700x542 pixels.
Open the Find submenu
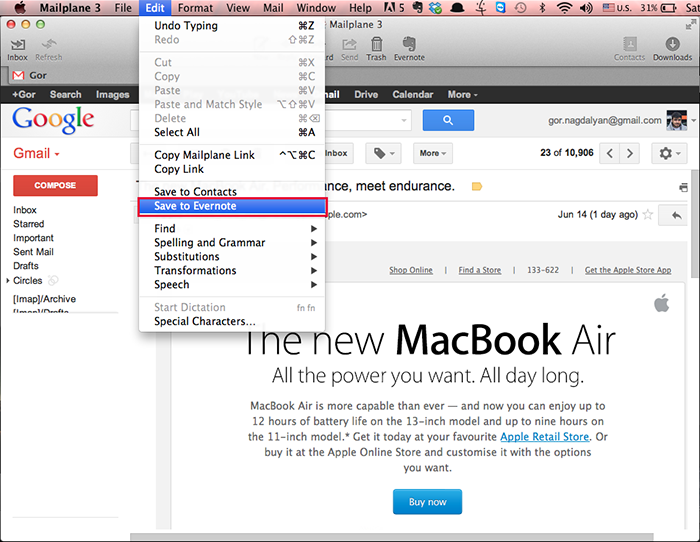(x=232, y=229)
